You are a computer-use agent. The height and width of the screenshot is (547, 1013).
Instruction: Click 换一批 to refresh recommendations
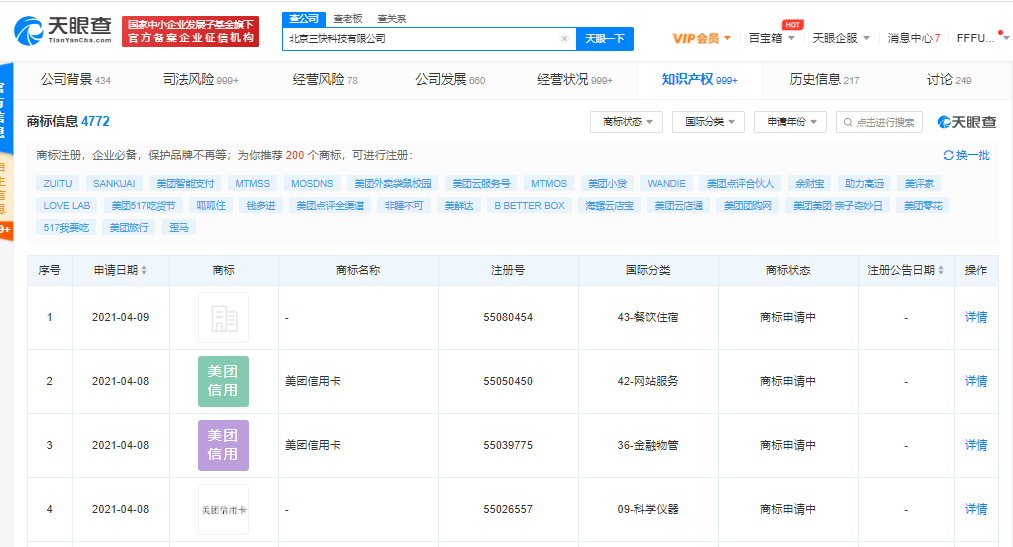click(x=972, y=155)
